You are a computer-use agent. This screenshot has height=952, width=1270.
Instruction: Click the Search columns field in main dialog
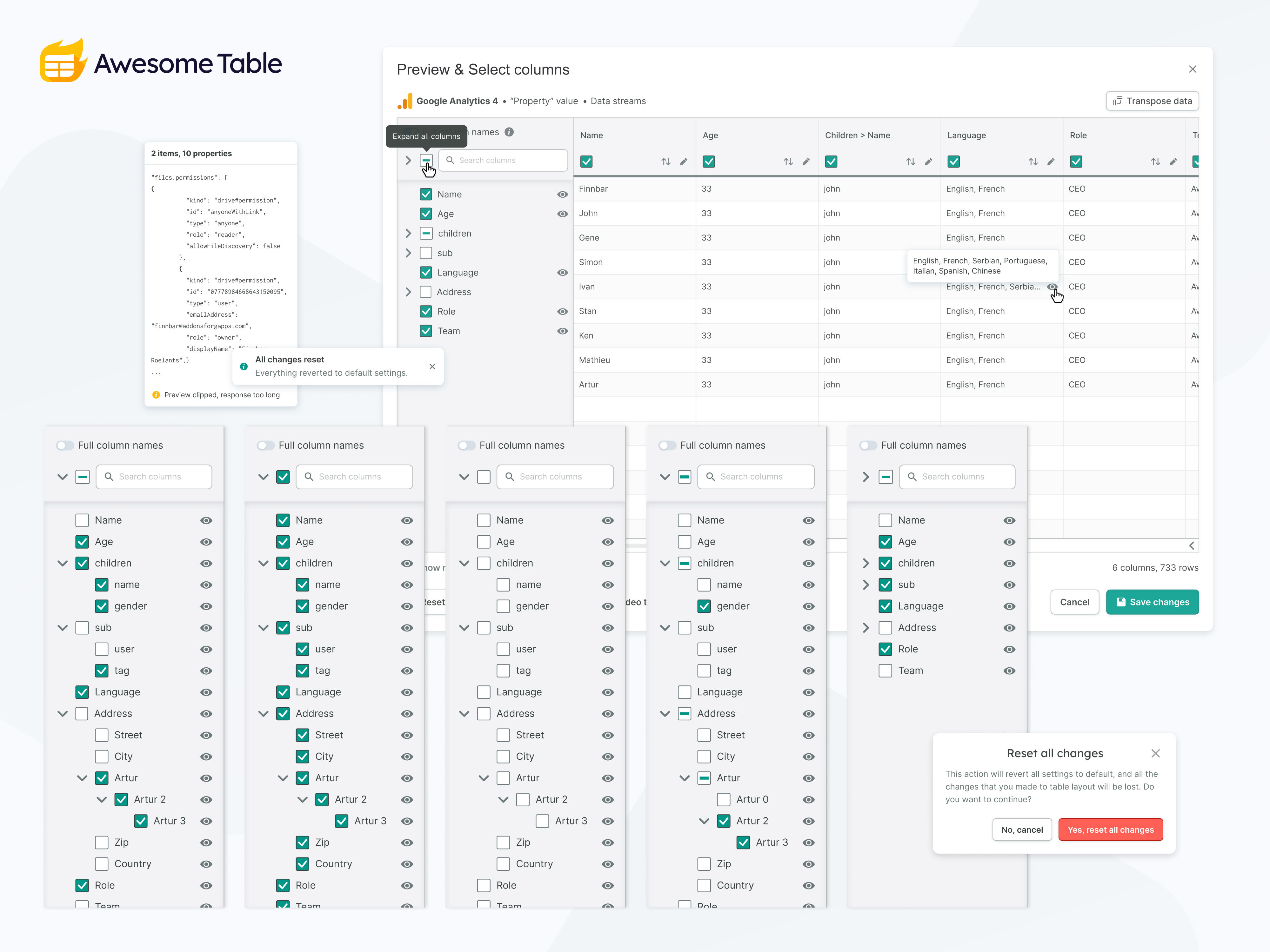[503, 160]
